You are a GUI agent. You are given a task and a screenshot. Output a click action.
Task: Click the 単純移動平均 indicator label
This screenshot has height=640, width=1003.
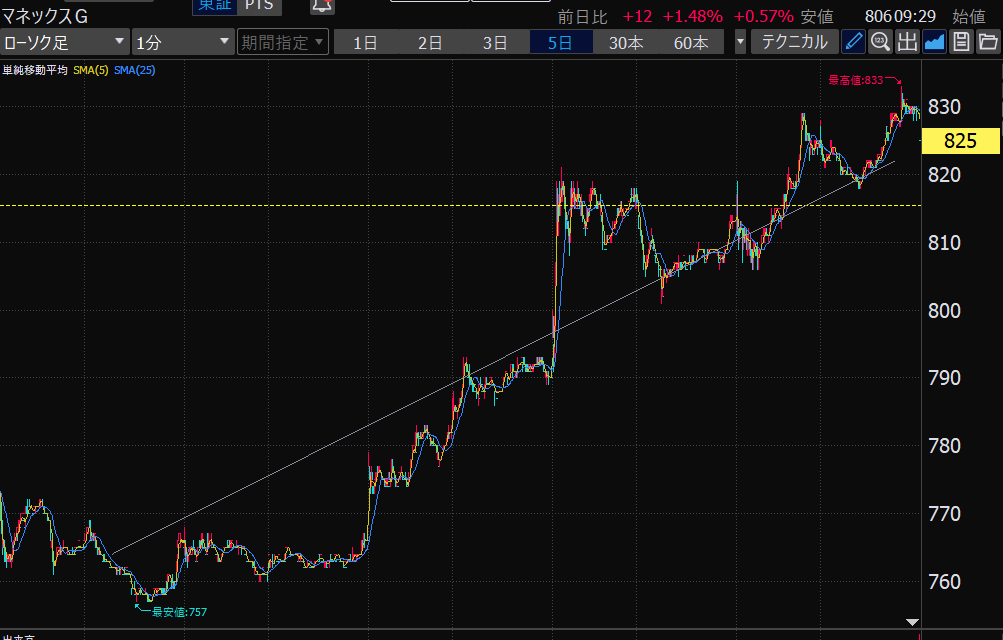(x=35, y=70)
